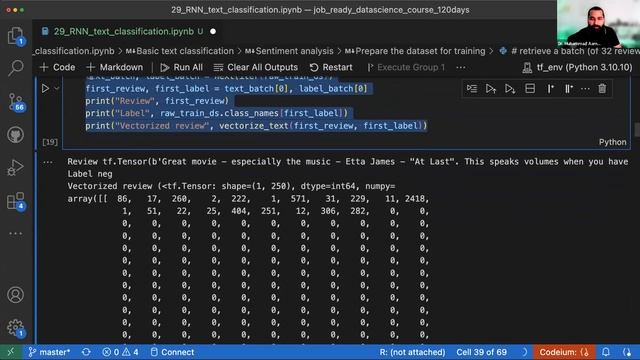Click presenter webcam thumbnail

[598, 23]
